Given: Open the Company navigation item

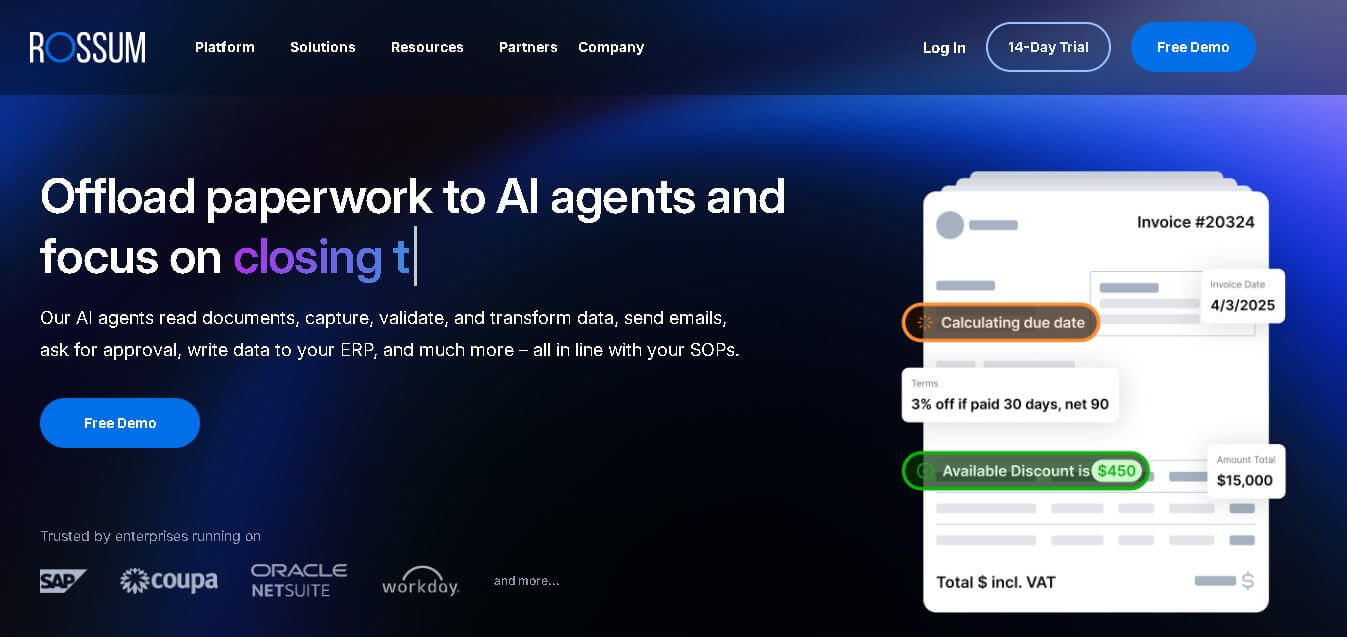Looking at the screenshot, I should click(610, 47).
